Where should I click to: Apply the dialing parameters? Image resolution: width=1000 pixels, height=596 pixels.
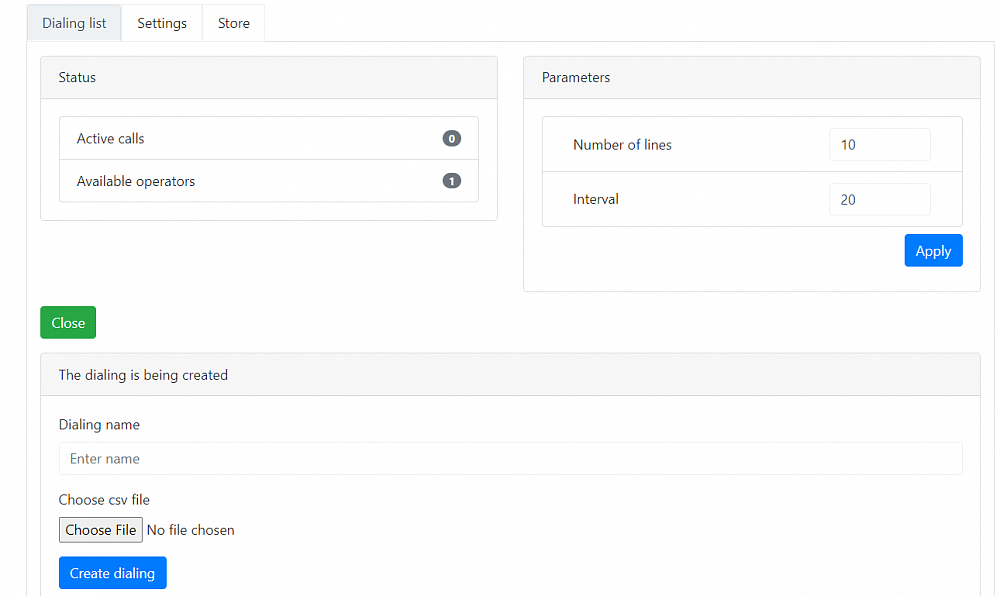(x=933, y=250)
